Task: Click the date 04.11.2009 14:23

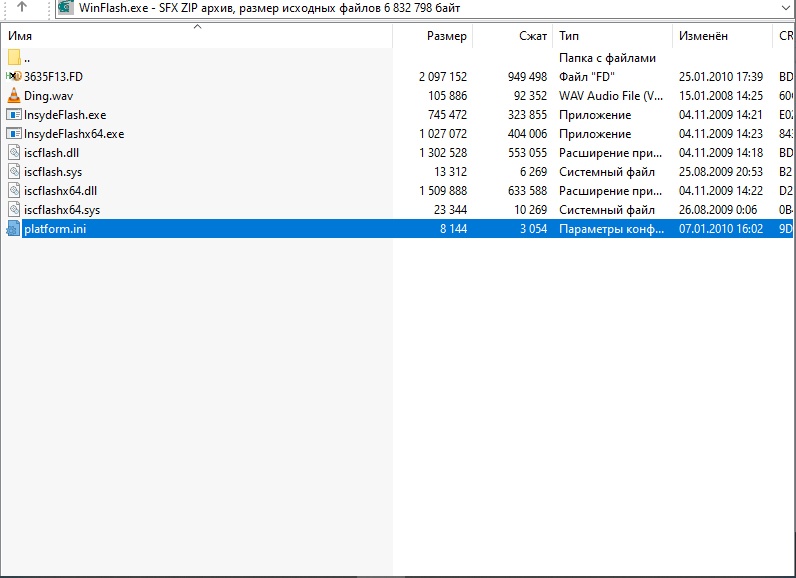Action: (x=721, y=134)
